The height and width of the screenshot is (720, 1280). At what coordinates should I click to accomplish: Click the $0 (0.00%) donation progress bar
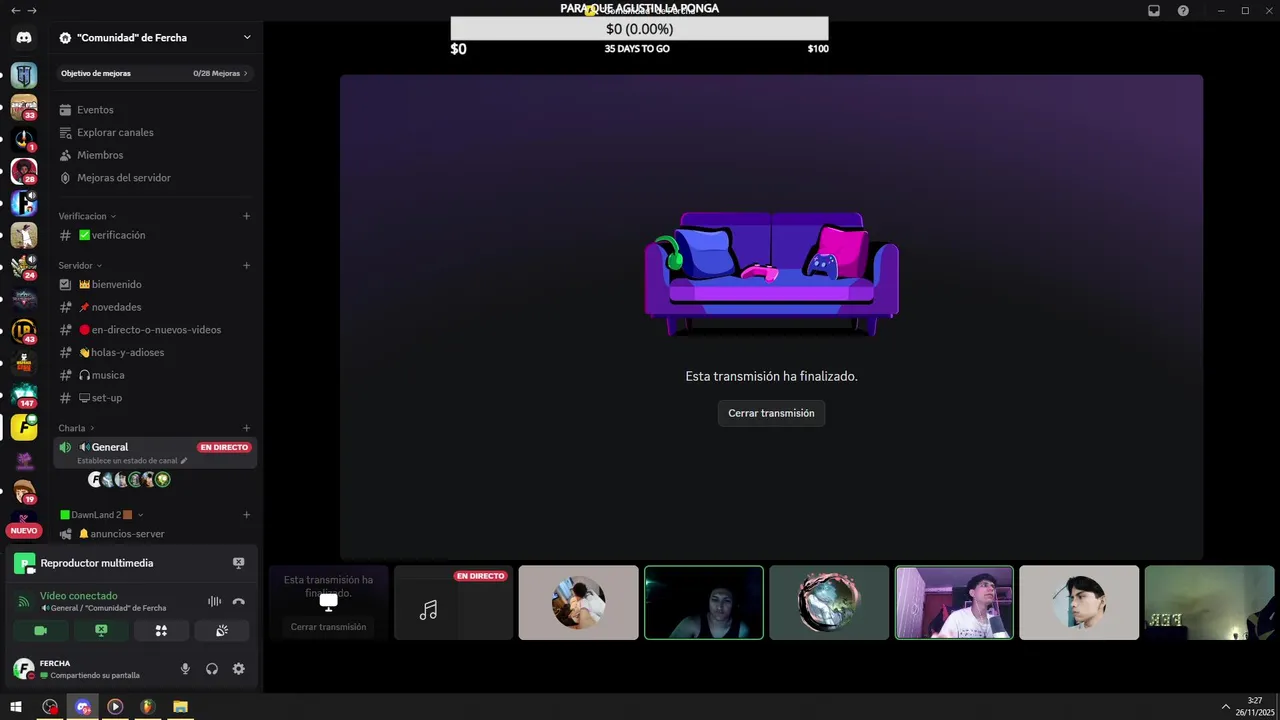click(639, 29)
